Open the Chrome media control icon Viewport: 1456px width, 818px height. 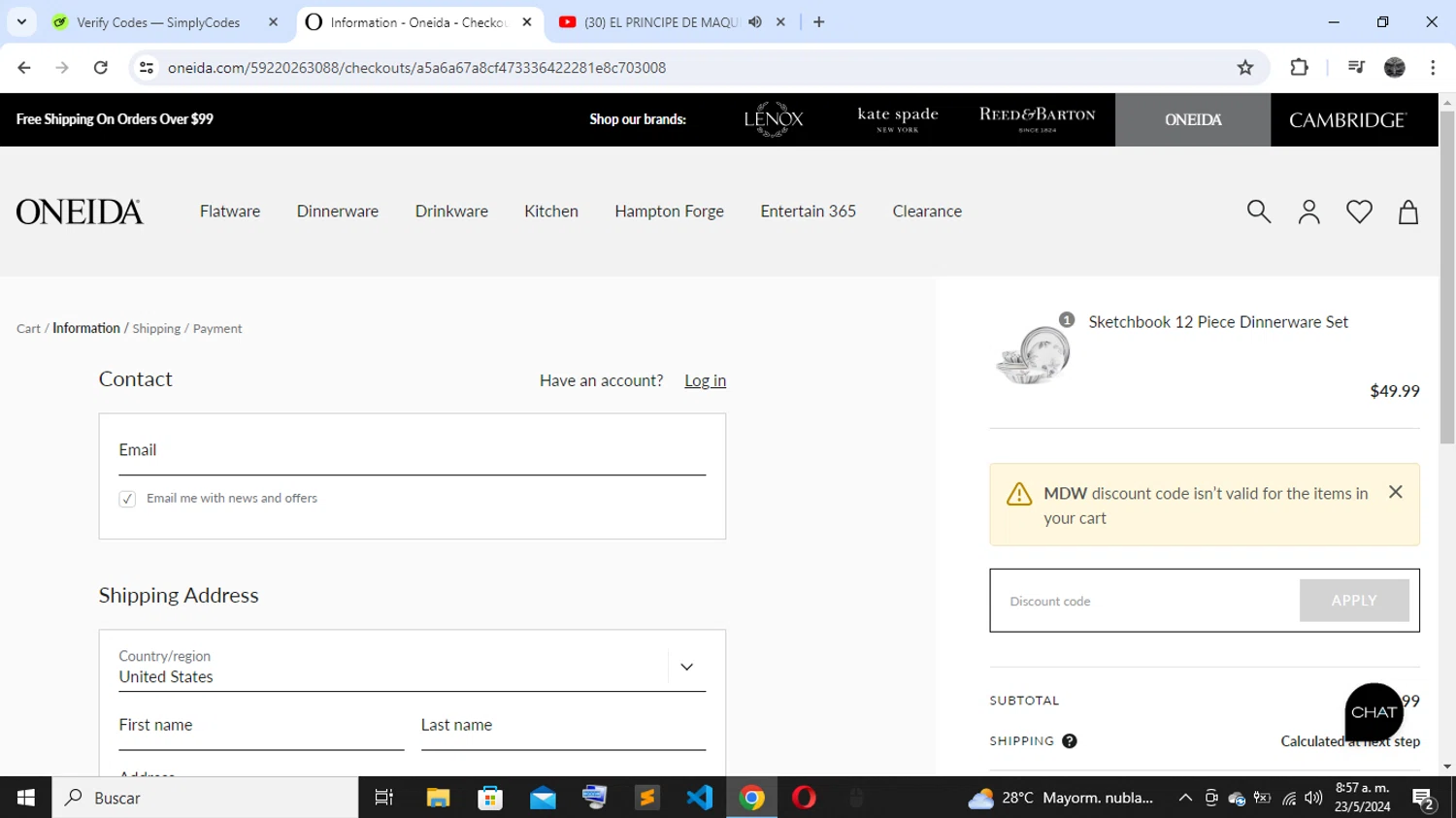(1356, 67)
